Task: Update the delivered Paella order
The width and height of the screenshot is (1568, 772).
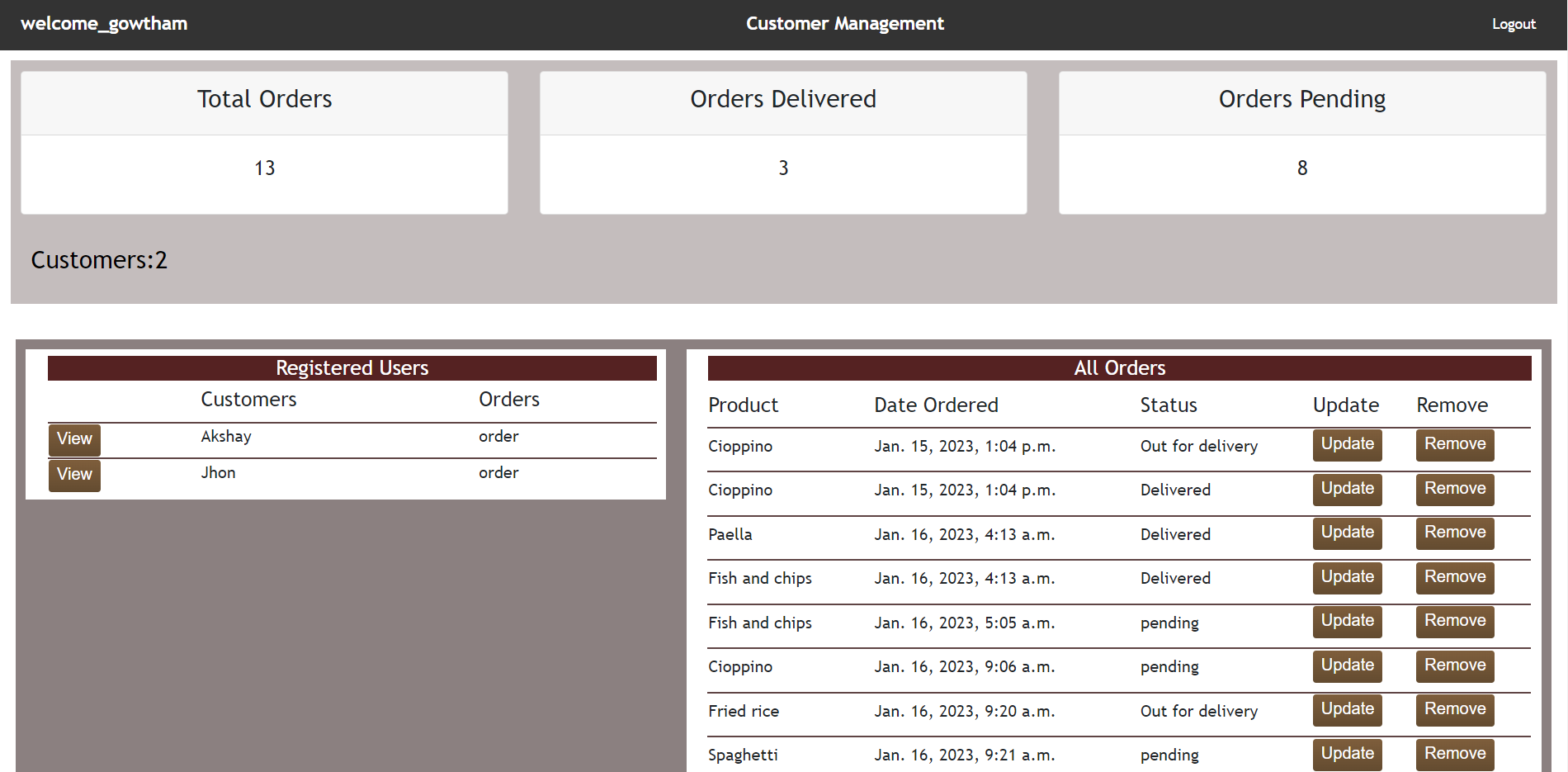Action: (1347, 533)
